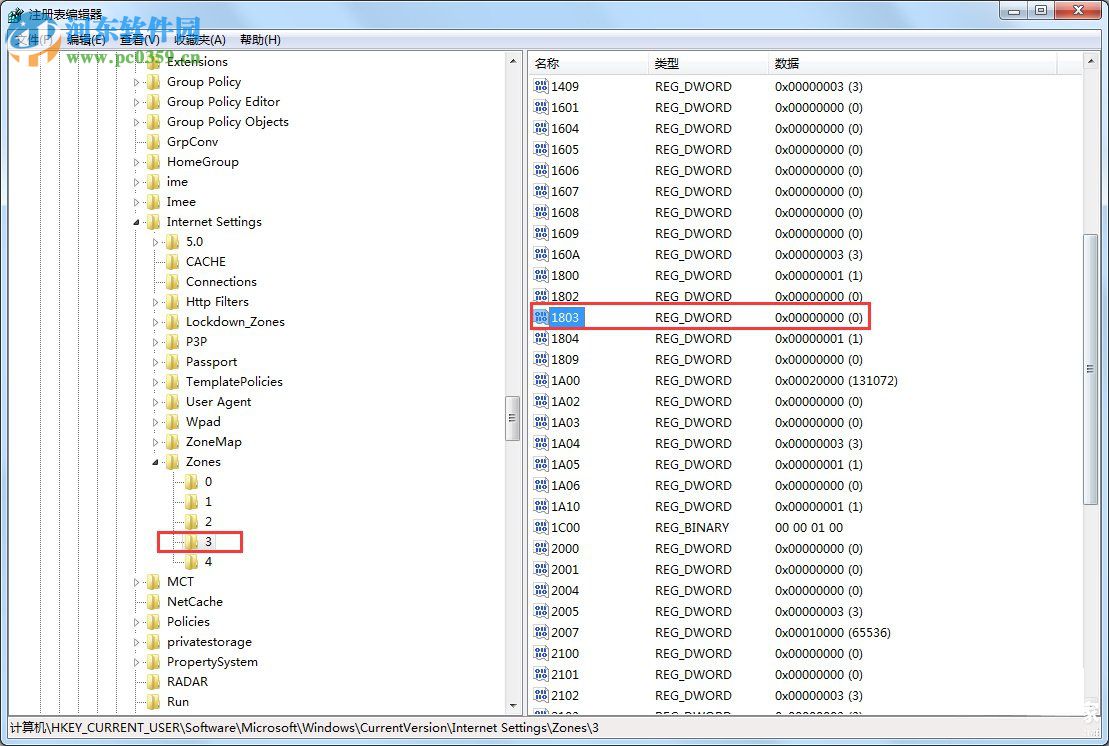Click the folder icon of the CACHE key
1109x746 pixels.
click(173, 261)
